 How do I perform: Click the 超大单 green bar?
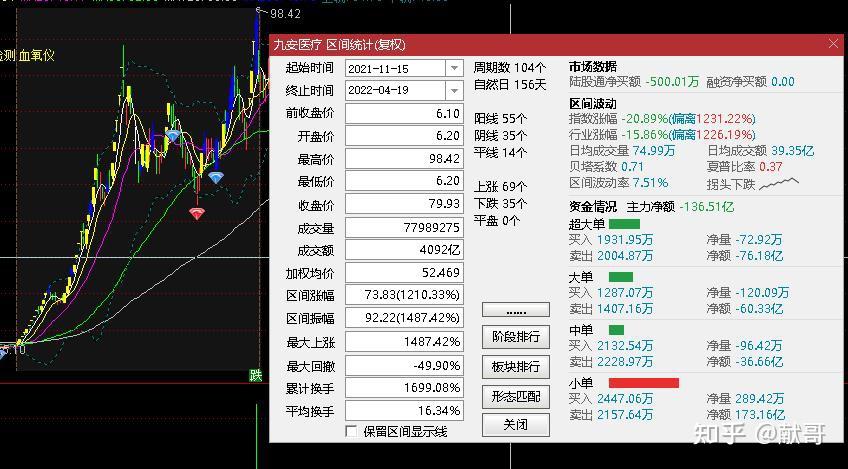pyautogui.click(x=624, y=224)
